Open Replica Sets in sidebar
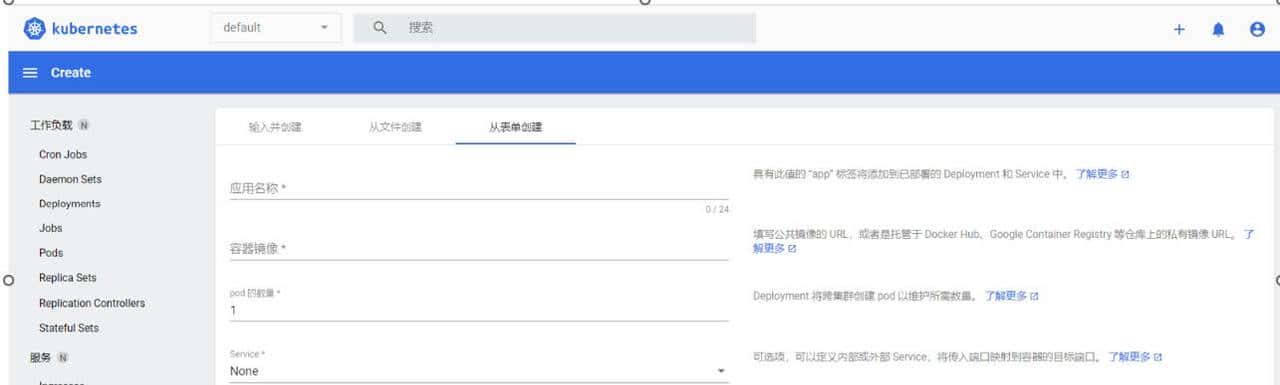Viewport: 1280px width, 385px height. coord(68,278)
